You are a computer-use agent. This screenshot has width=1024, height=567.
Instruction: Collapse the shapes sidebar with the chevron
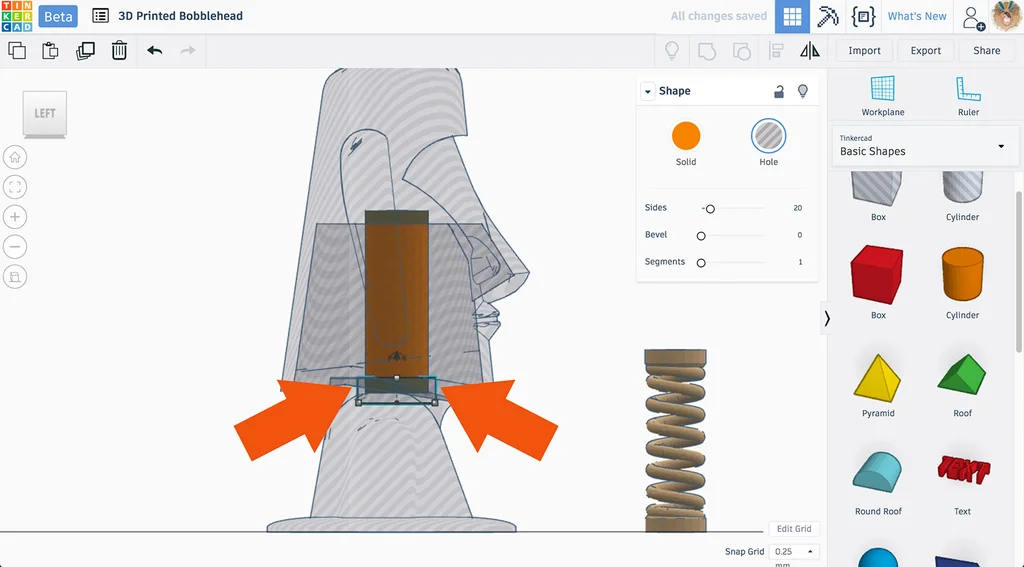point(827,318)
